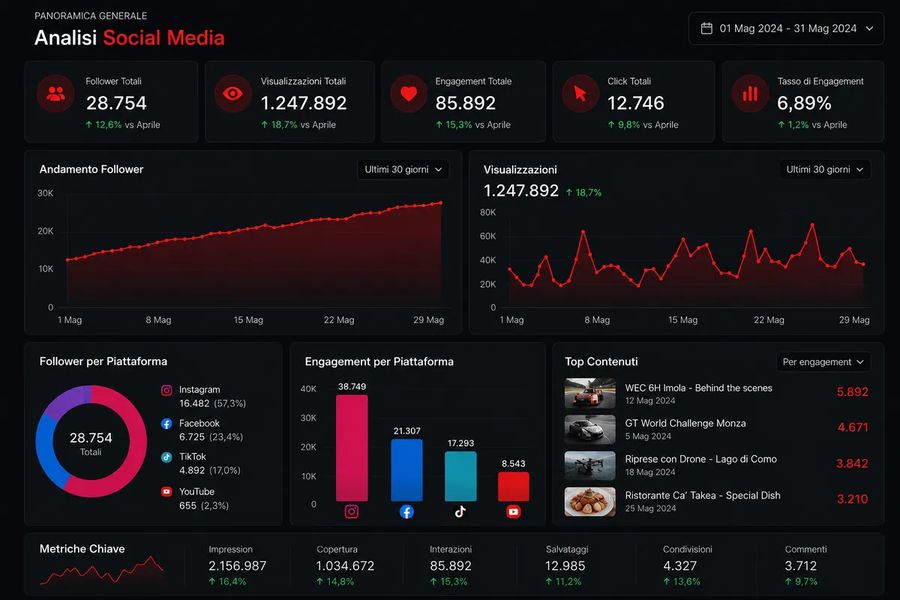Open WEC 6H Imola - Behind the scenes title

[x=699, y=388]
